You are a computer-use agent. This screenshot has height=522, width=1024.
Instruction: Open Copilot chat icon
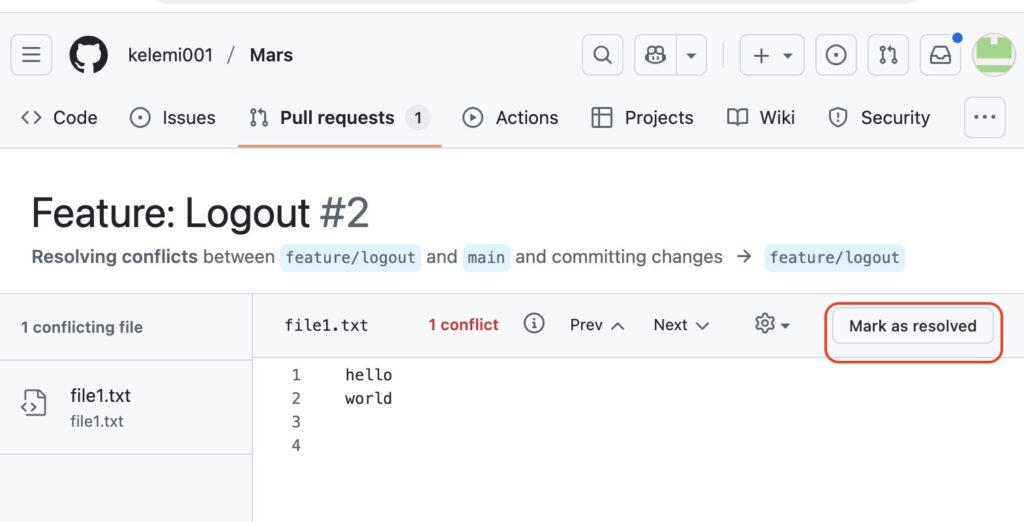656,55
